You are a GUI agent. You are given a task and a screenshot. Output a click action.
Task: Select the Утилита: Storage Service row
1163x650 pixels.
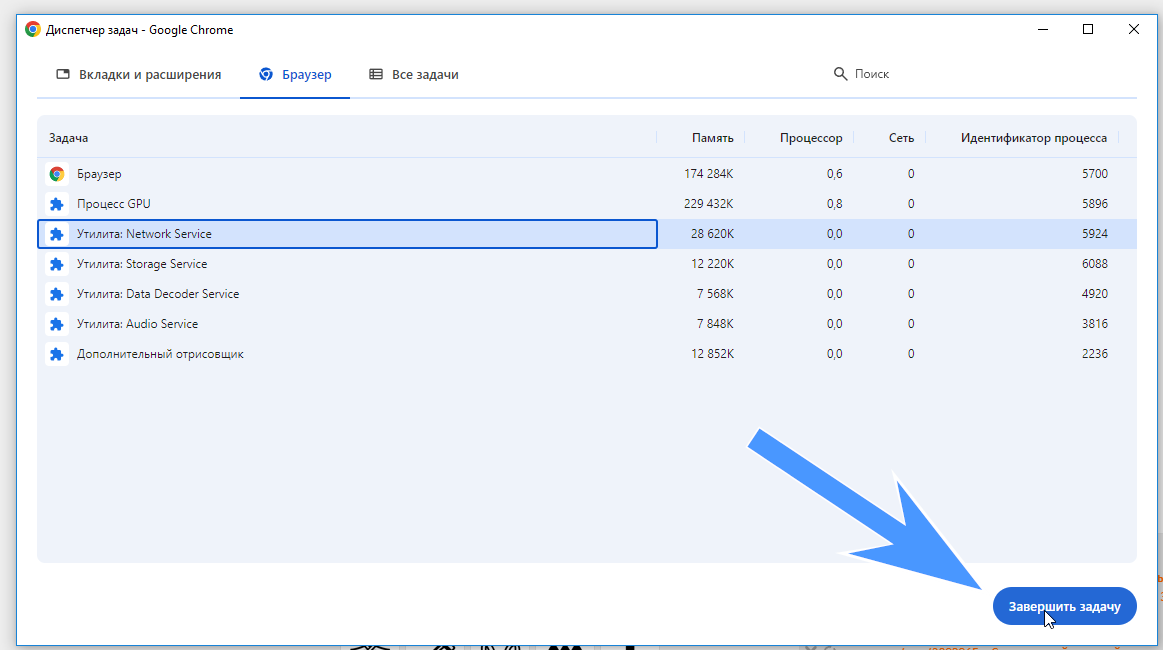[587, 263]
